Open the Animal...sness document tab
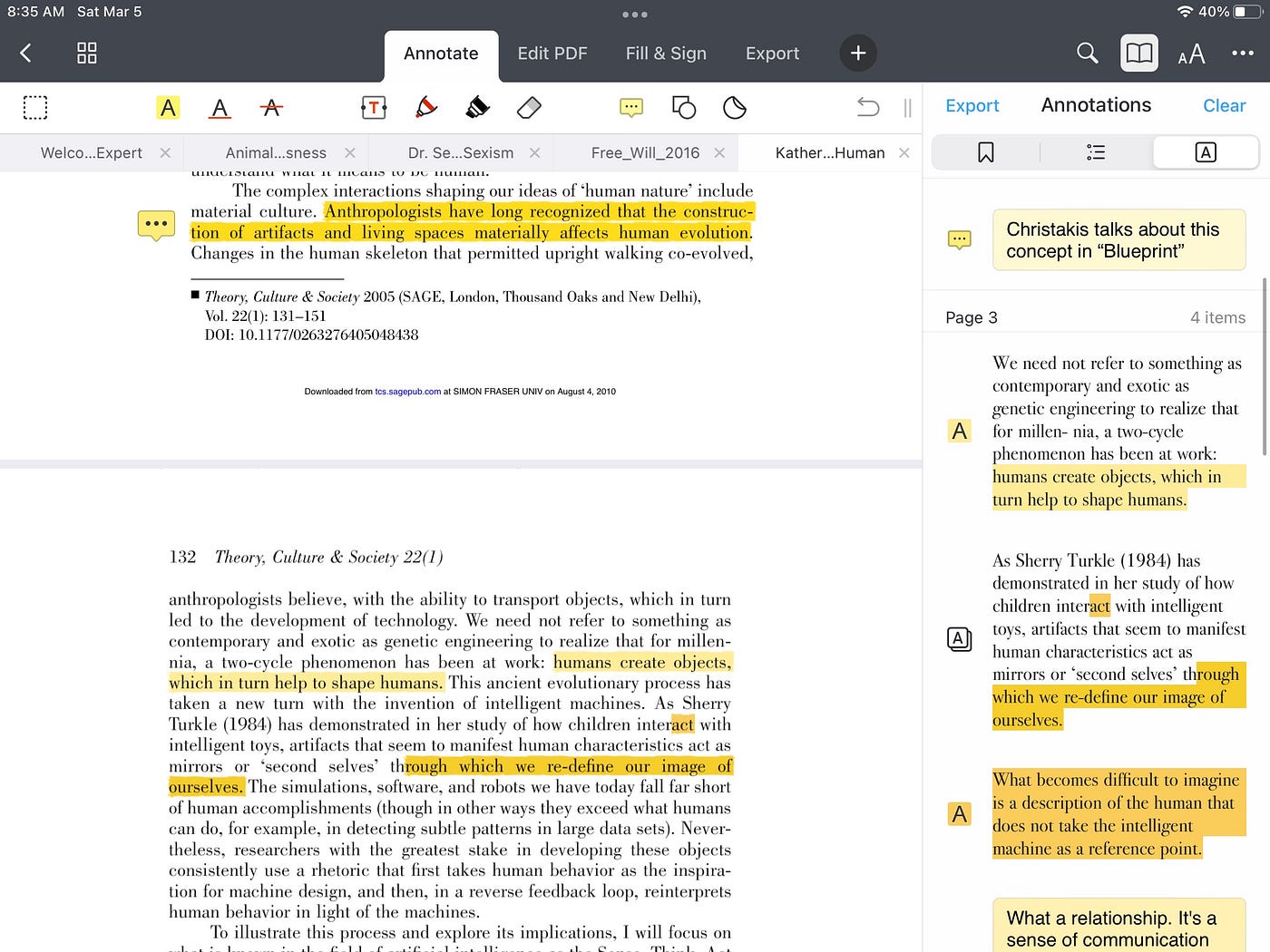The width and height of the screenshot is (1270, 952). pyautogui.click(x=276, y=153)
